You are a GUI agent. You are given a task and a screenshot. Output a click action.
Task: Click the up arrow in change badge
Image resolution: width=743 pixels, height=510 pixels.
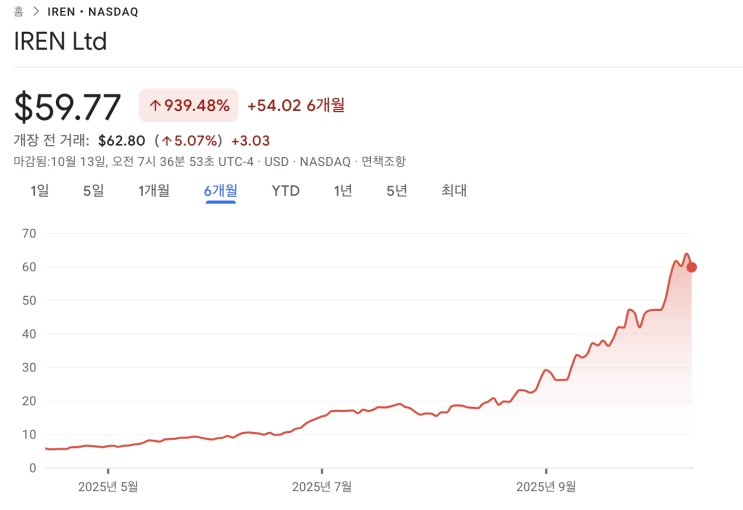[x=155, y=105]
